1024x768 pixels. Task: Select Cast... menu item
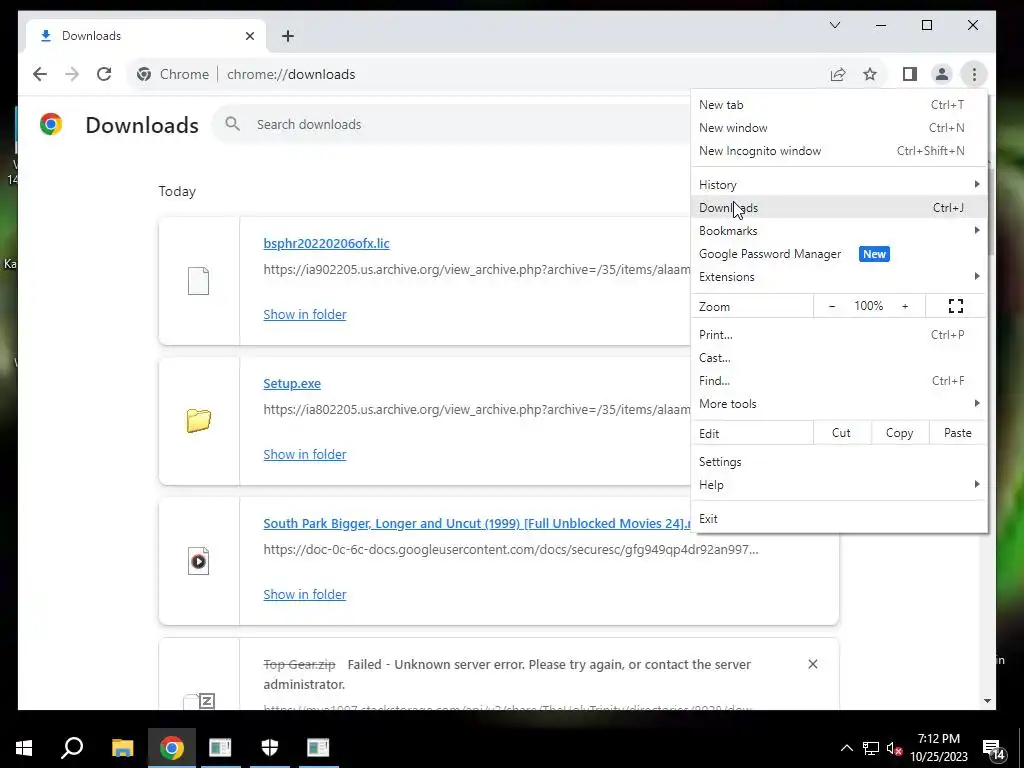[839, 358]
